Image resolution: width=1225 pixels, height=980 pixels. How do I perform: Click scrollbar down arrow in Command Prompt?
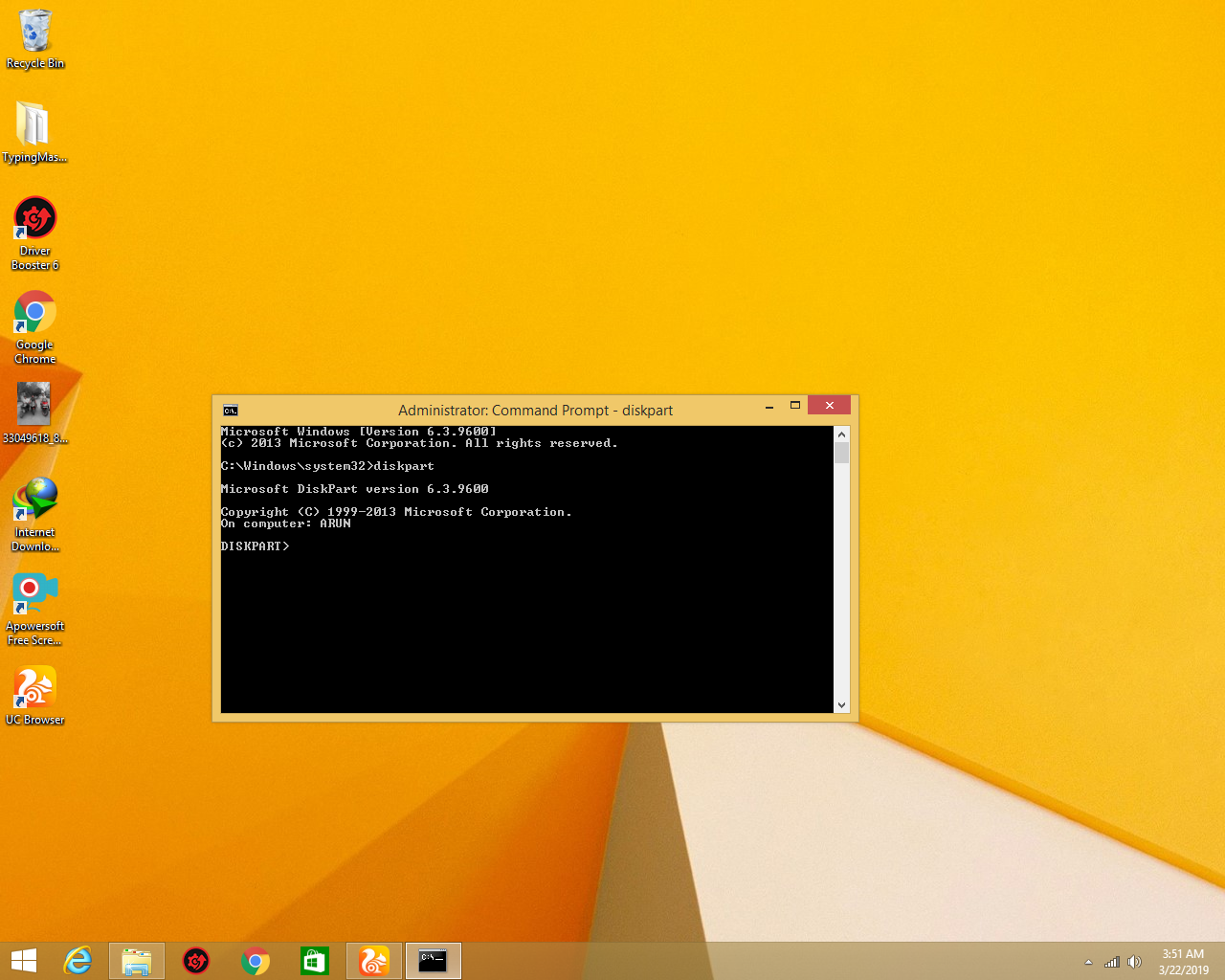pyautogui.click(x=841, y=705)
